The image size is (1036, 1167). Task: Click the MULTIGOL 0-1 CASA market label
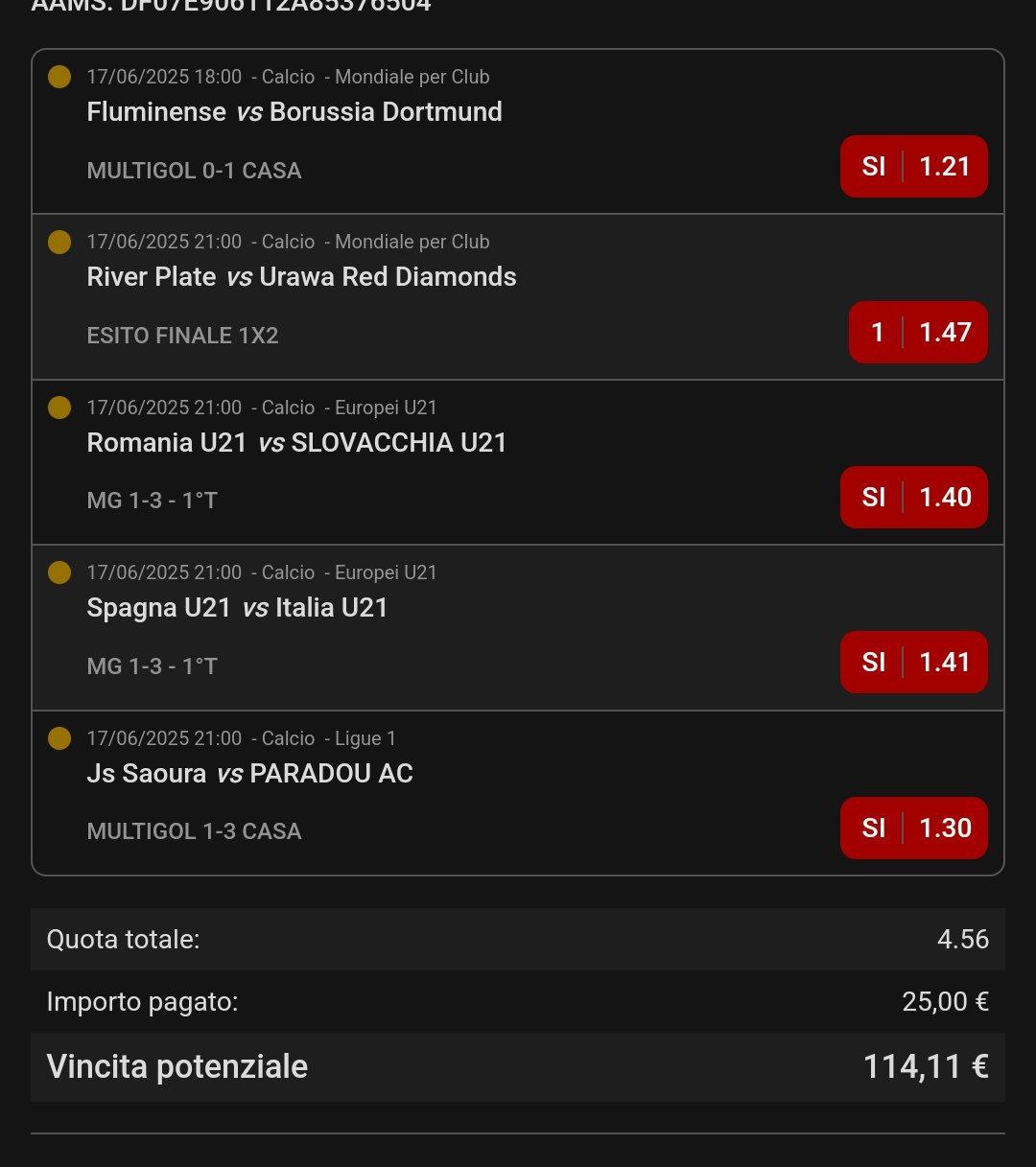tap(194, 171)
